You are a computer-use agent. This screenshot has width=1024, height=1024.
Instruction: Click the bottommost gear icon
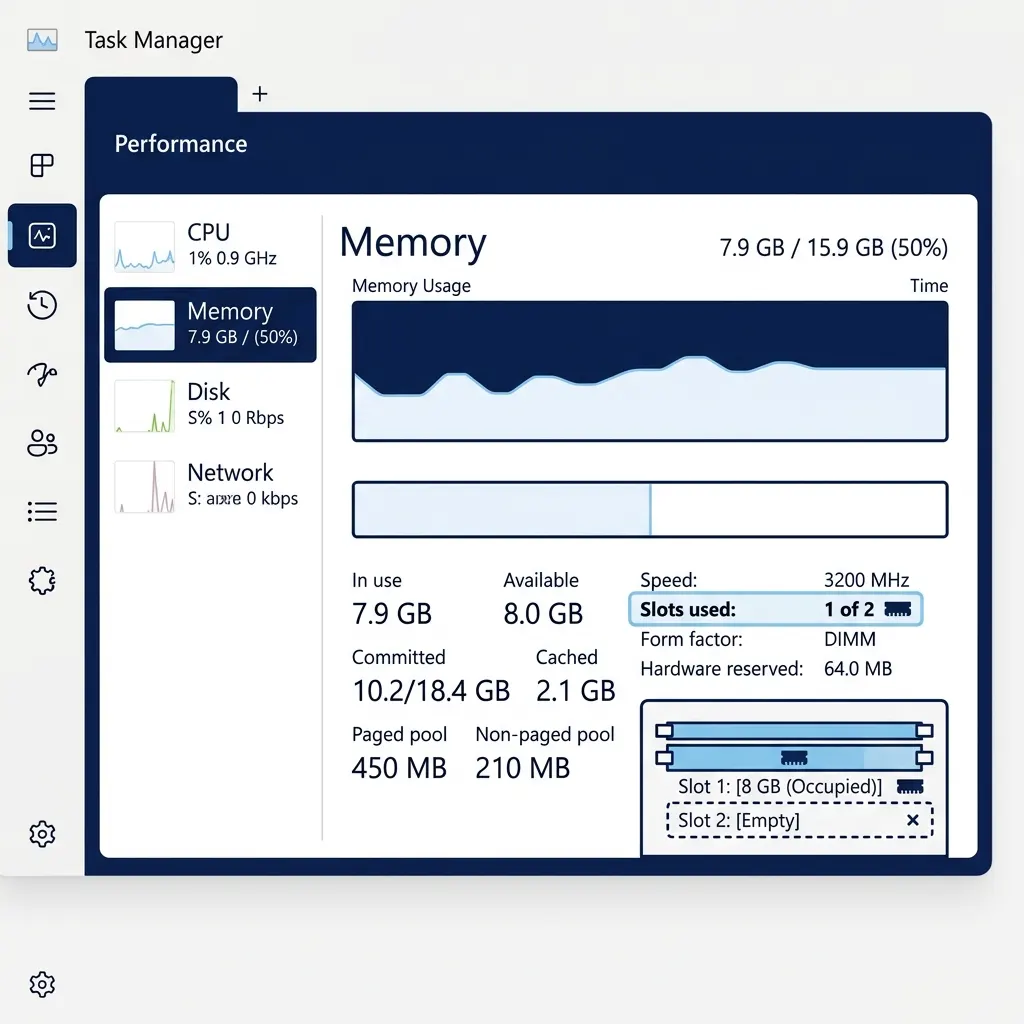(x=42, y=984)
